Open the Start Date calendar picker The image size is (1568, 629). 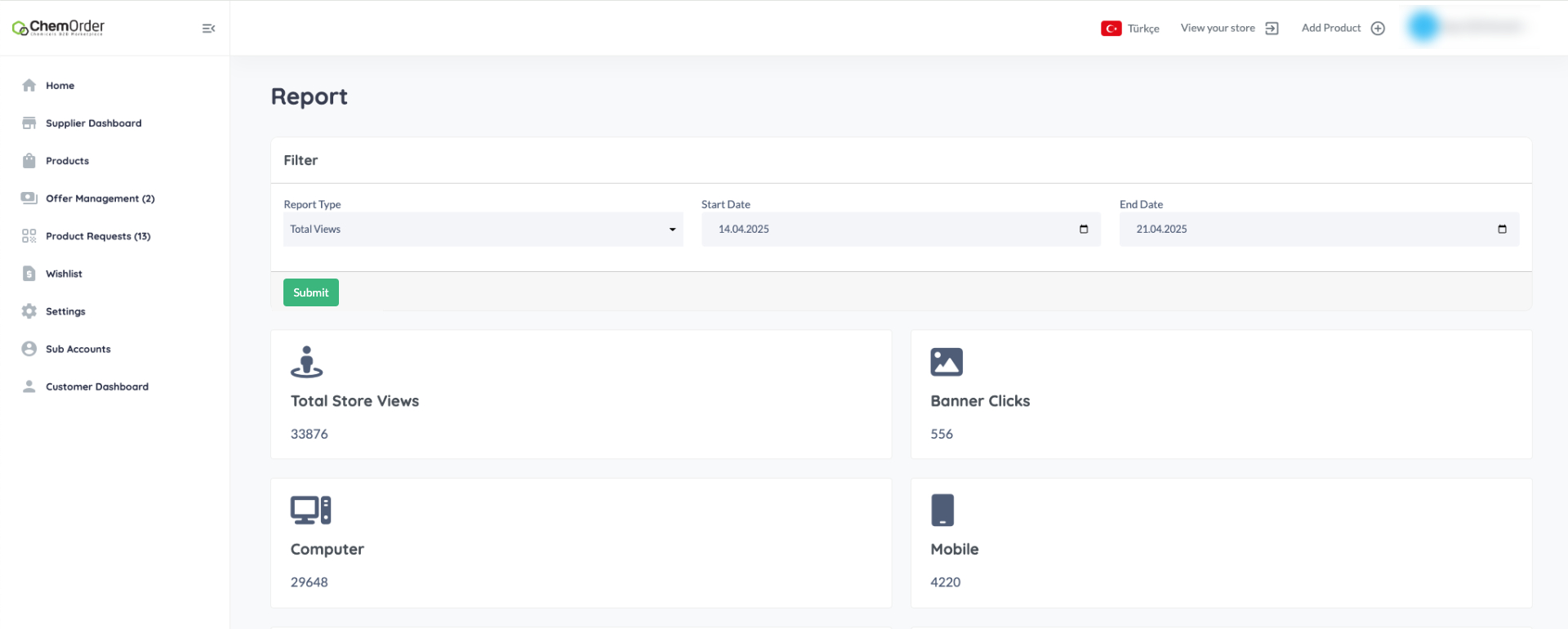[1084, 230]
